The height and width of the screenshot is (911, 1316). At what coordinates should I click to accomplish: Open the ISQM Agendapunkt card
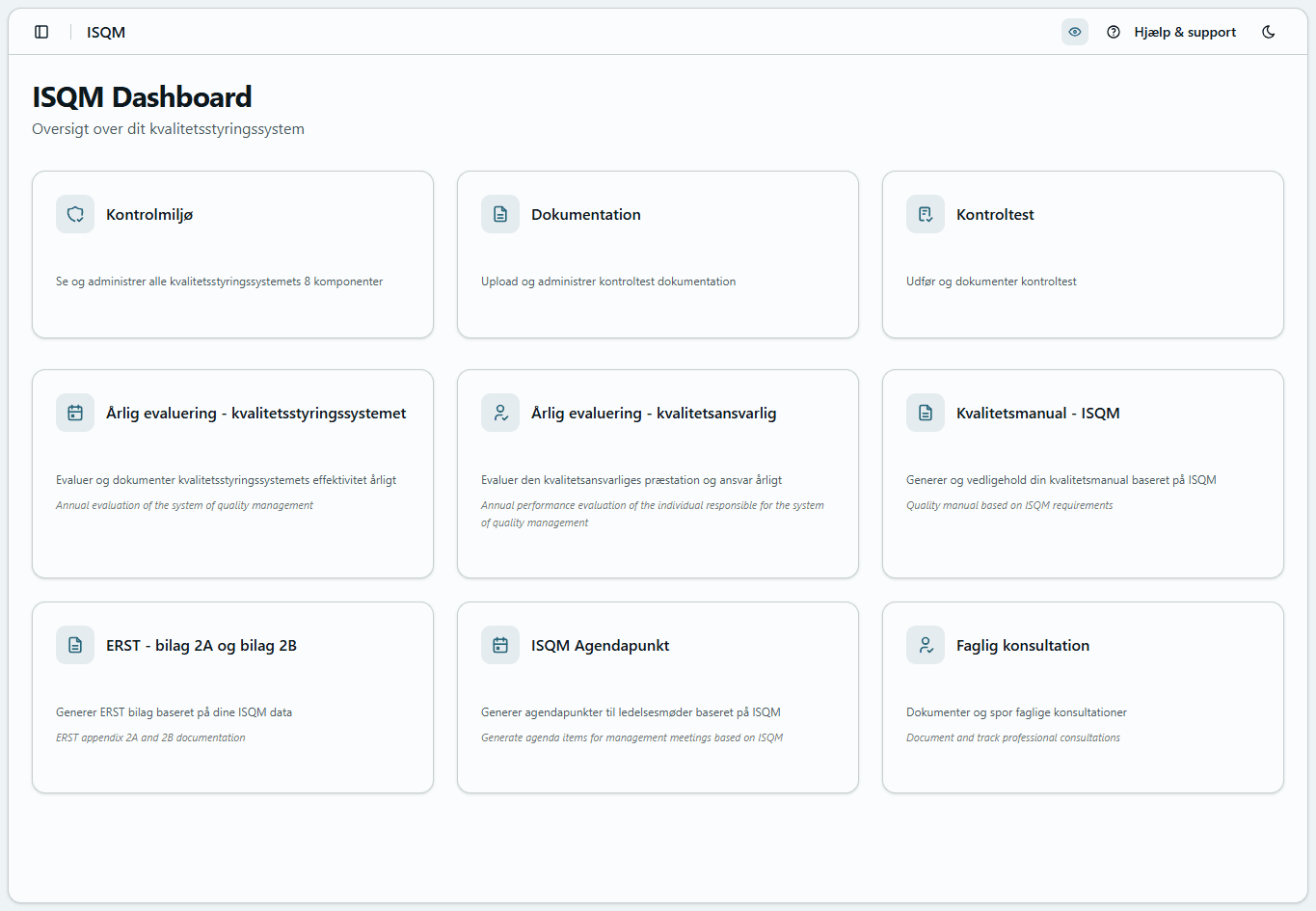(x=658, y=696)
